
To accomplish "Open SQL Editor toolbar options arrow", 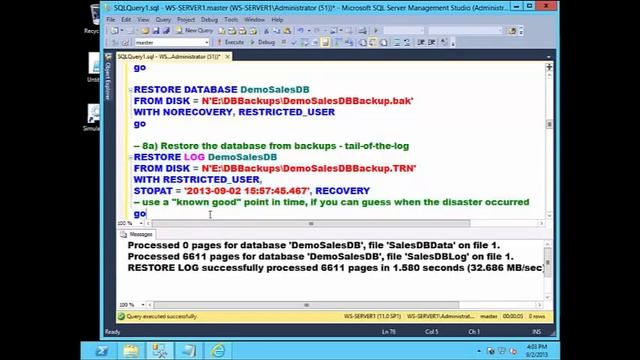I will coord(453,43).
